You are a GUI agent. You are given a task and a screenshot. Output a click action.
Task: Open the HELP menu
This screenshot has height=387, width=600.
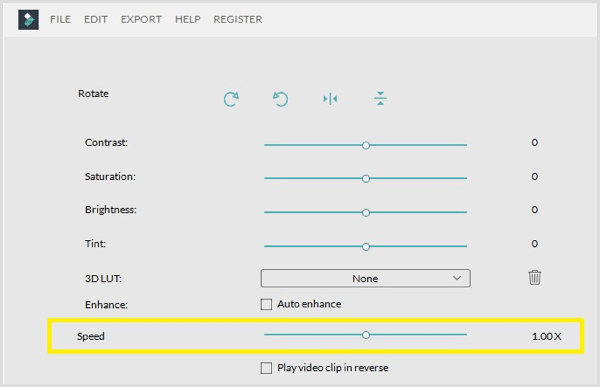(188, 20)
